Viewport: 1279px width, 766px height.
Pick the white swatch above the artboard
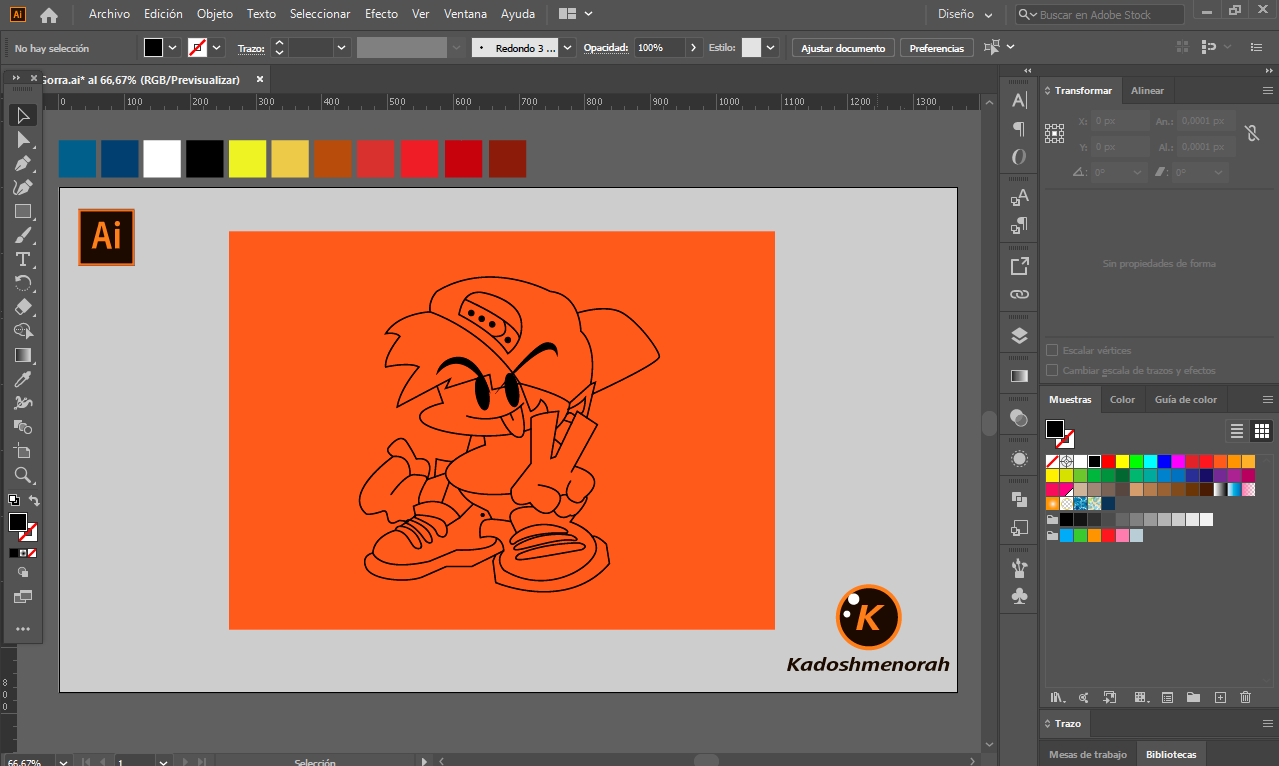click(162, 159)
